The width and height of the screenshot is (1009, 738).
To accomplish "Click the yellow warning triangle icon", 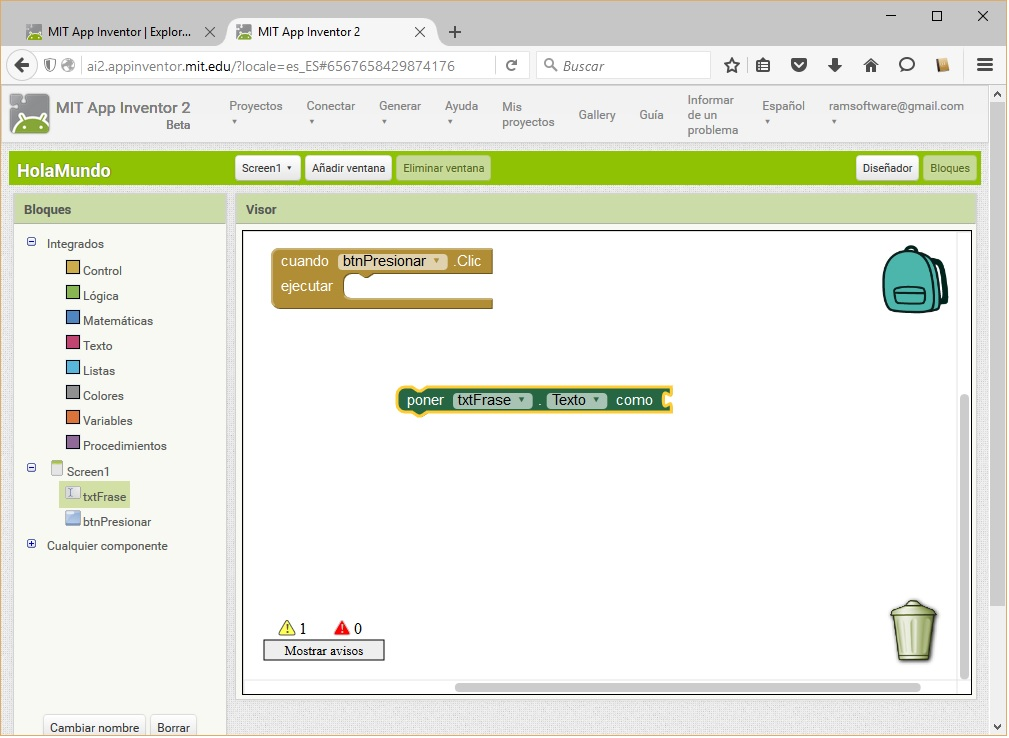I will (x=287, y=628).
